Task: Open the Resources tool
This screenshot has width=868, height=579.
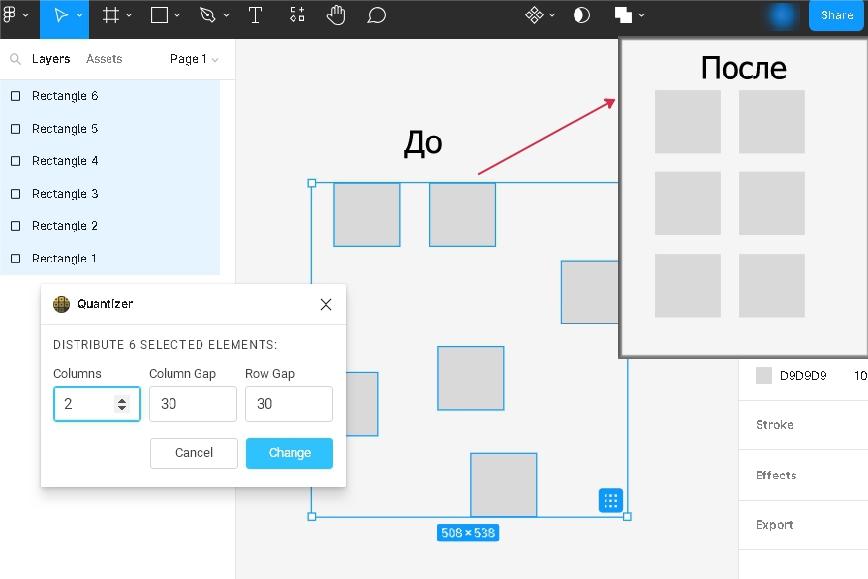Action: click(x=297, y=15)
